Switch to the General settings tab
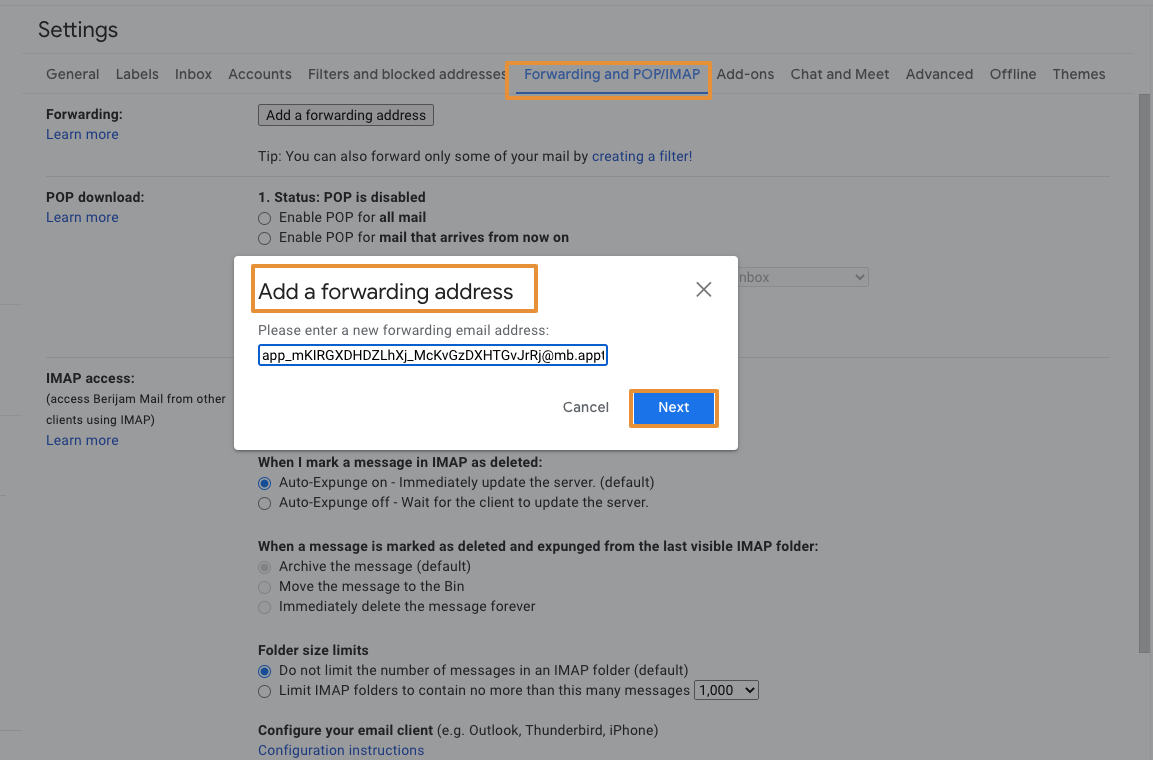The width and height of the screenshot is (1153, 760). tap(72, 74)
